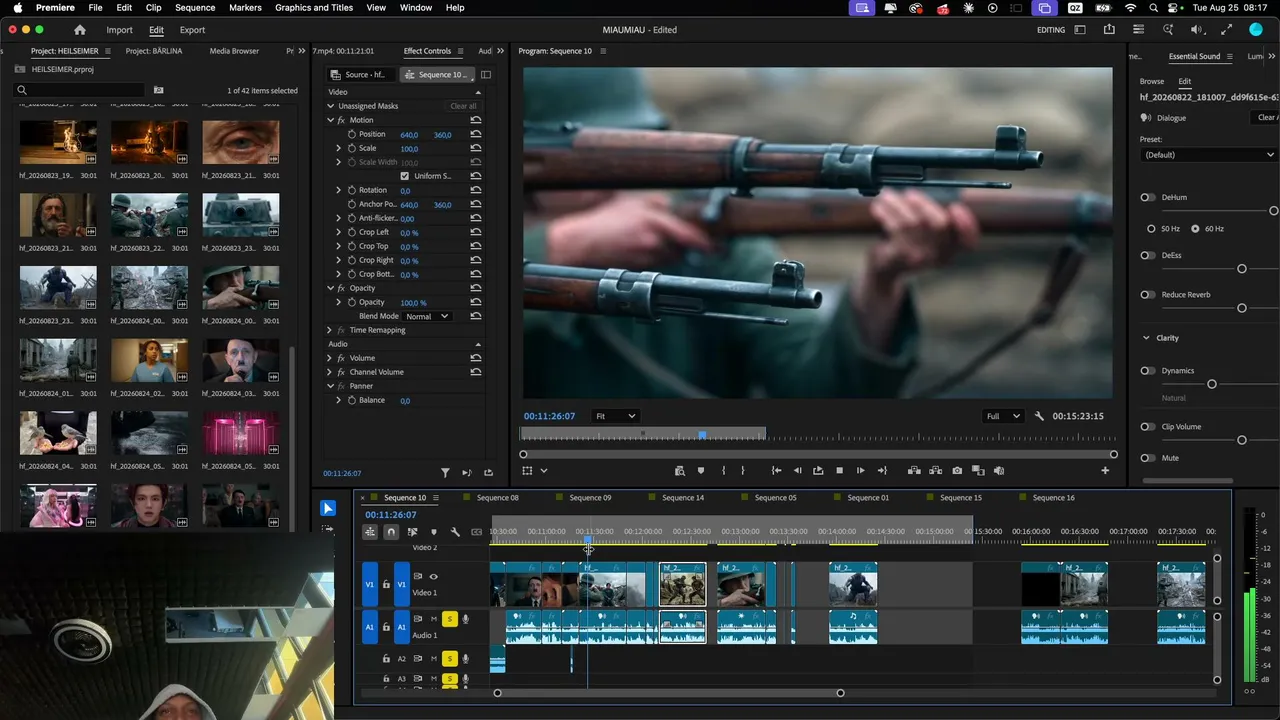The width and height of the screenshot is (1280, 720).
Task: Click the Mark Out bracket button
Action: 742,470
